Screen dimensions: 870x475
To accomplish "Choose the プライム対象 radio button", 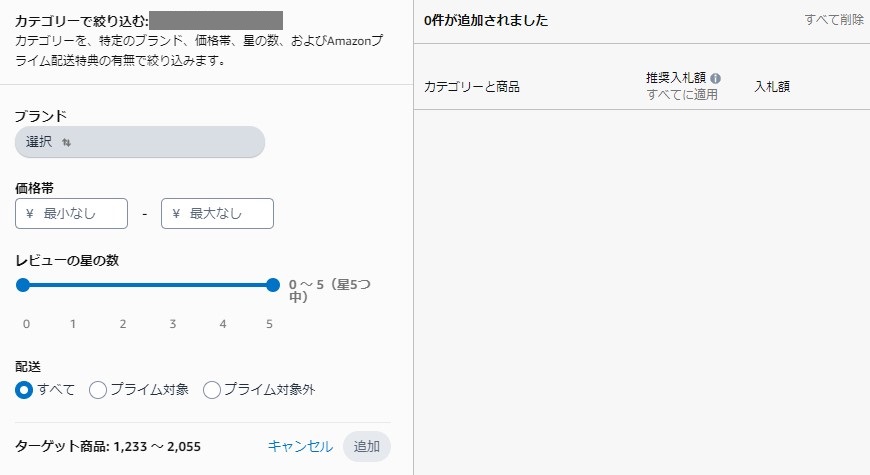I will click(x=98, y=390).
